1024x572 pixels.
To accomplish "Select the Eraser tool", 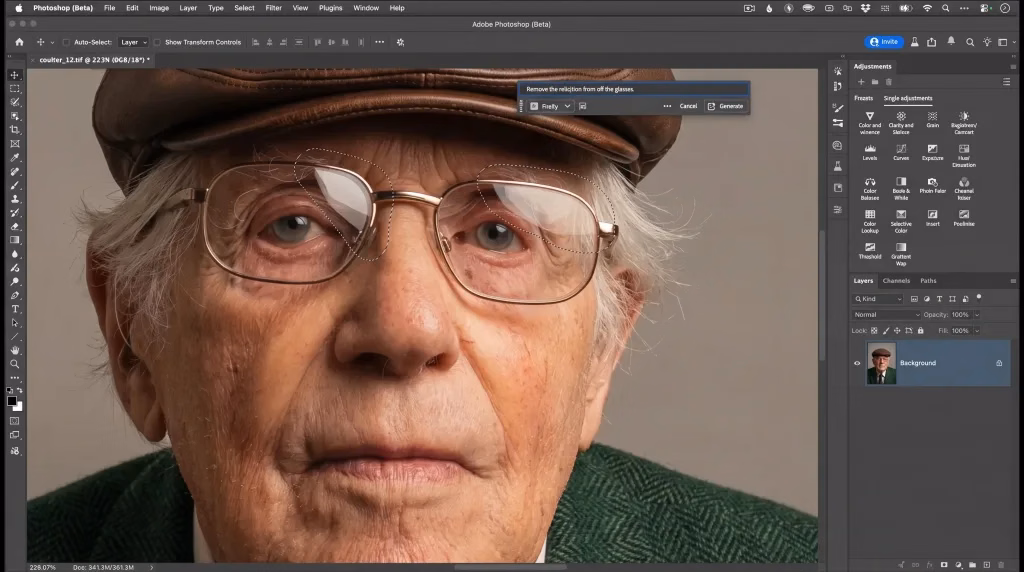I will tap(14, 227).
